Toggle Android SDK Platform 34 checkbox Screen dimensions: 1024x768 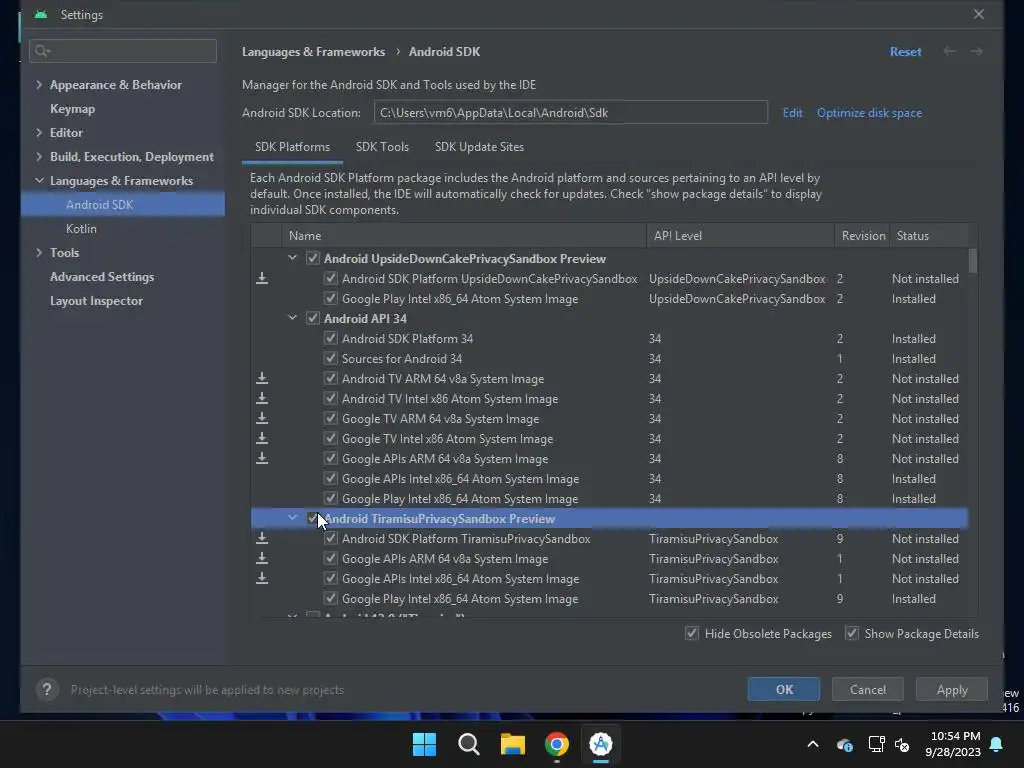pyautogui.click(x=331, y=338)
